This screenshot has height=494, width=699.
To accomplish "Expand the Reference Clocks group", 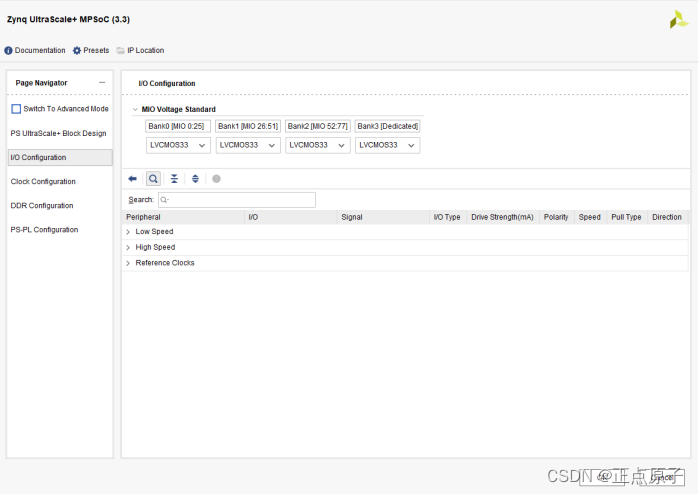I will click(x=128, y=263).
